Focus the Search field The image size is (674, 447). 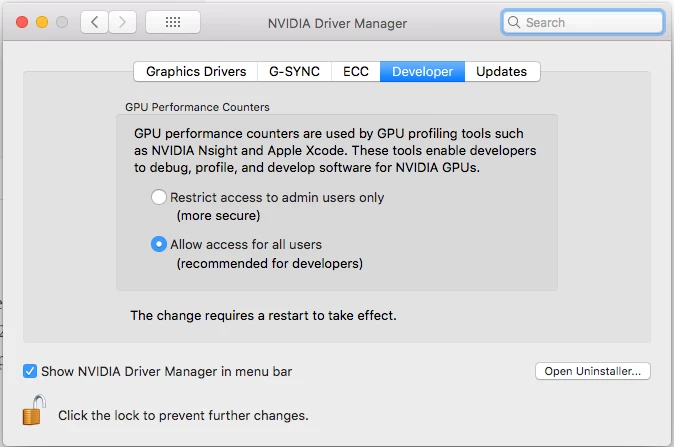(583, 22)
